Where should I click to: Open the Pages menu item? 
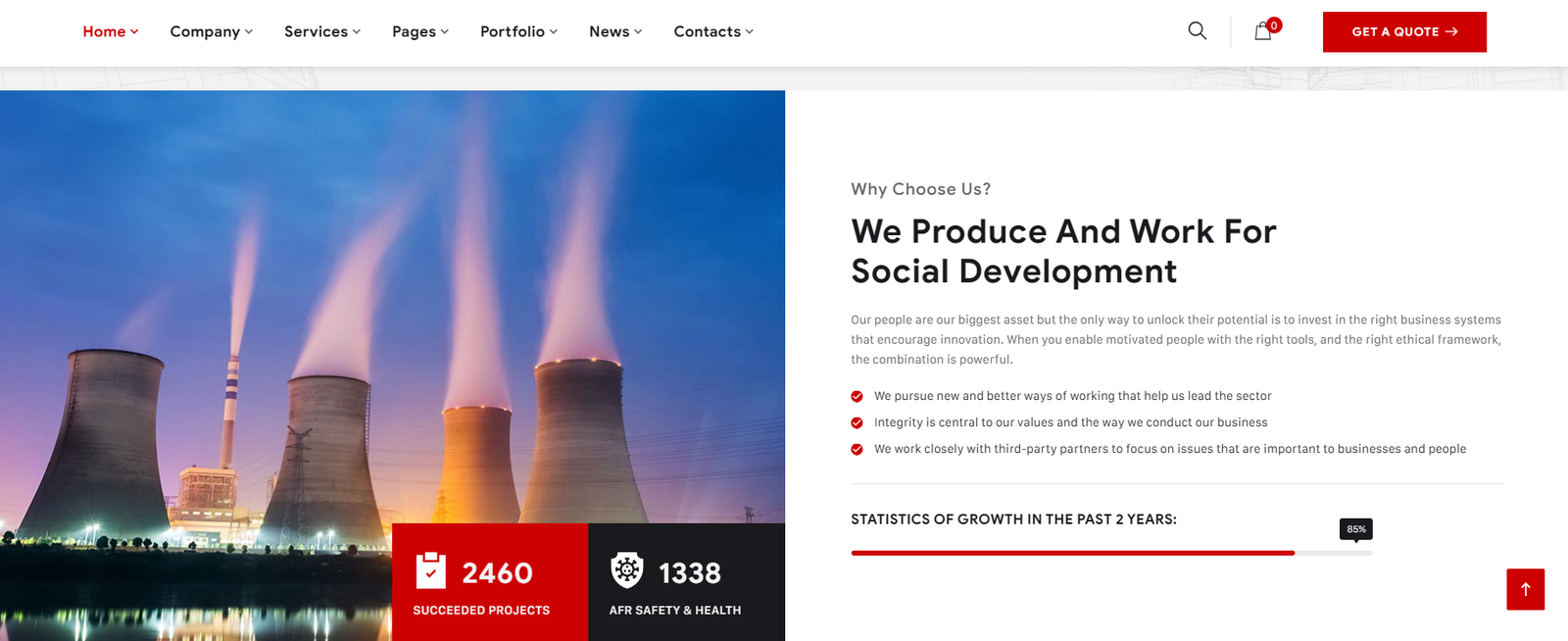pyautogui.click(x=419, y=31)
